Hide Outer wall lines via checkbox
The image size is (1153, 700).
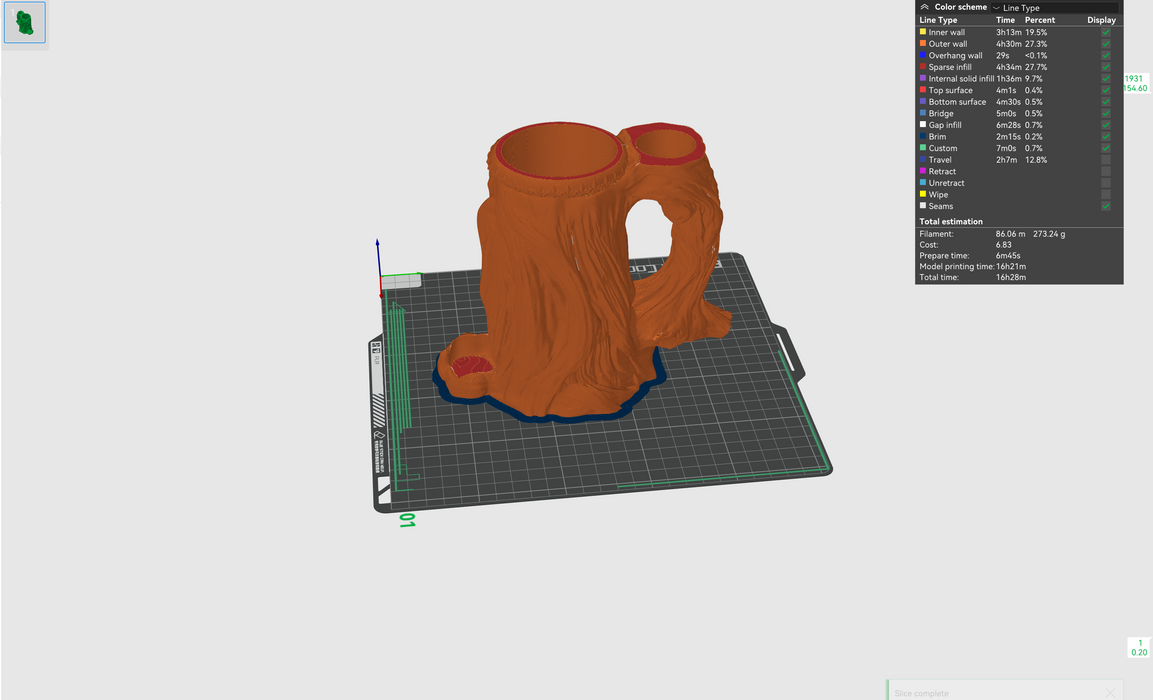[x=1105, y=44]
